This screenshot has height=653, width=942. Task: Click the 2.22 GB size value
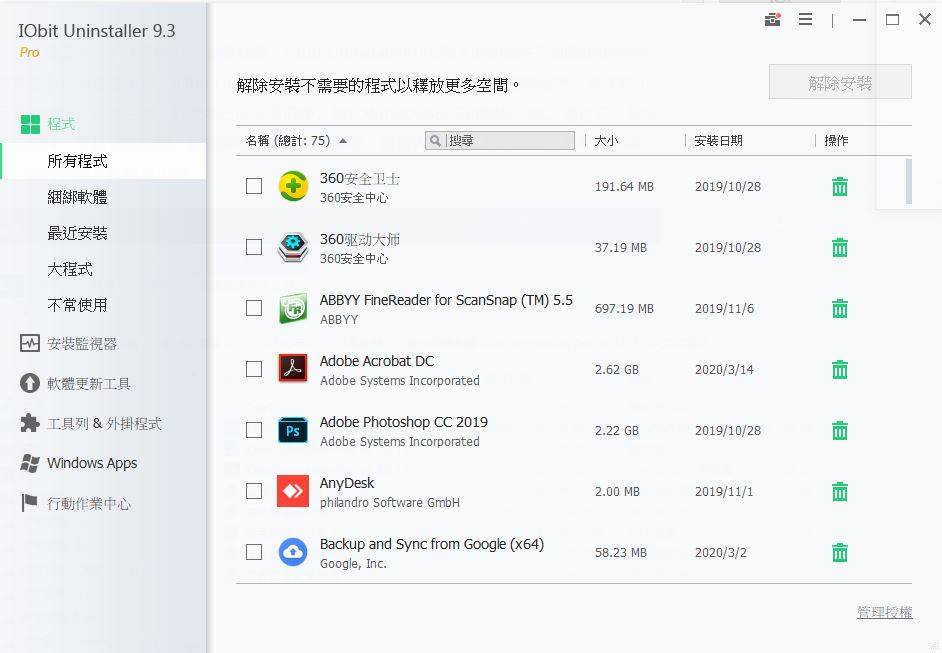point(616,431)
